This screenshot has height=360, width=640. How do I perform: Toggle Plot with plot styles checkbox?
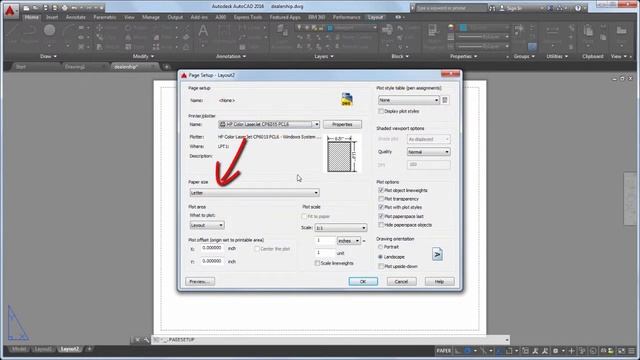click(381, 207)
